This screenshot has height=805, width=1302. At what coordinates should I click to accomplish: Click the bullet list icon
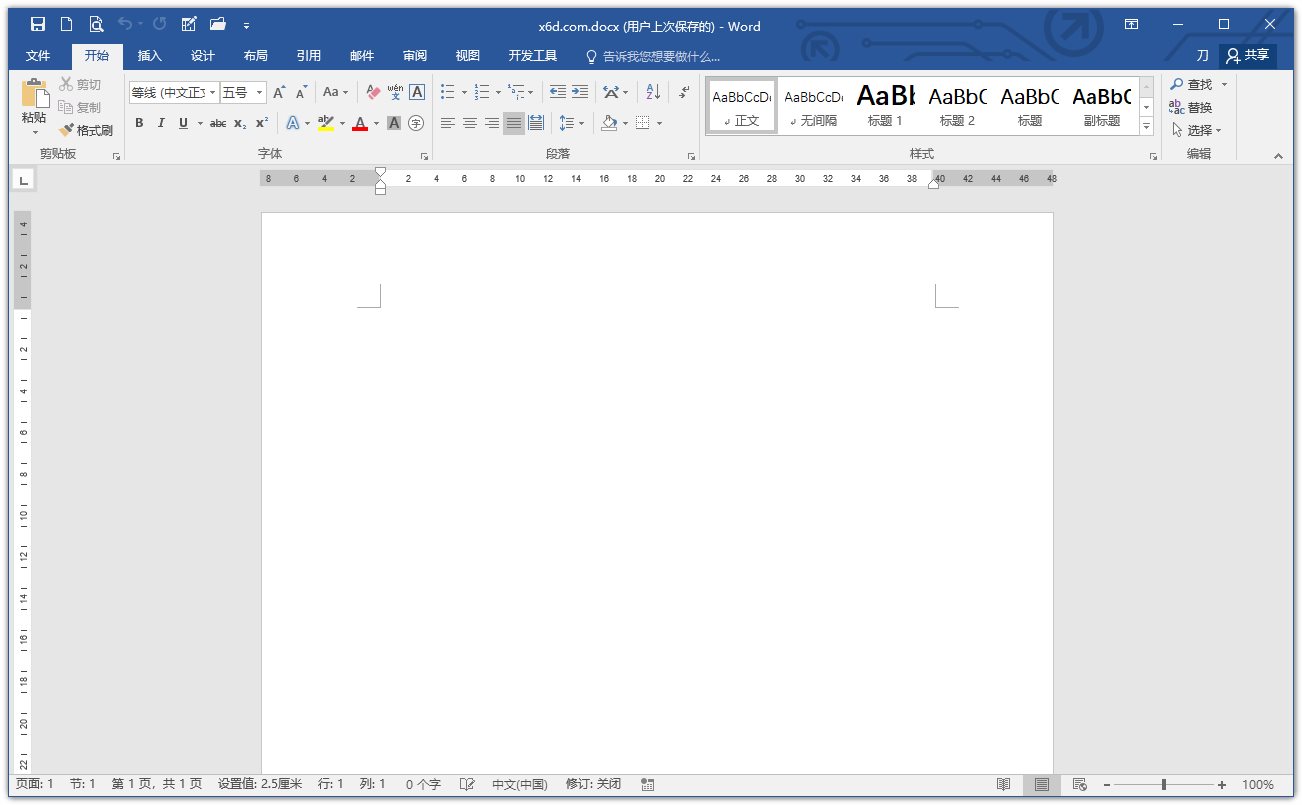[448, 92]
